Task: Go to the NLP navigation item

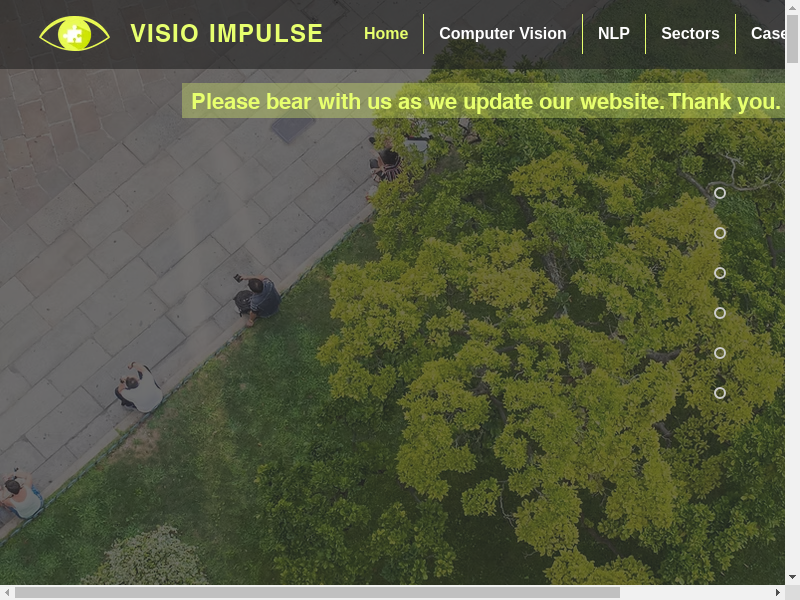Action: (613, 34)
